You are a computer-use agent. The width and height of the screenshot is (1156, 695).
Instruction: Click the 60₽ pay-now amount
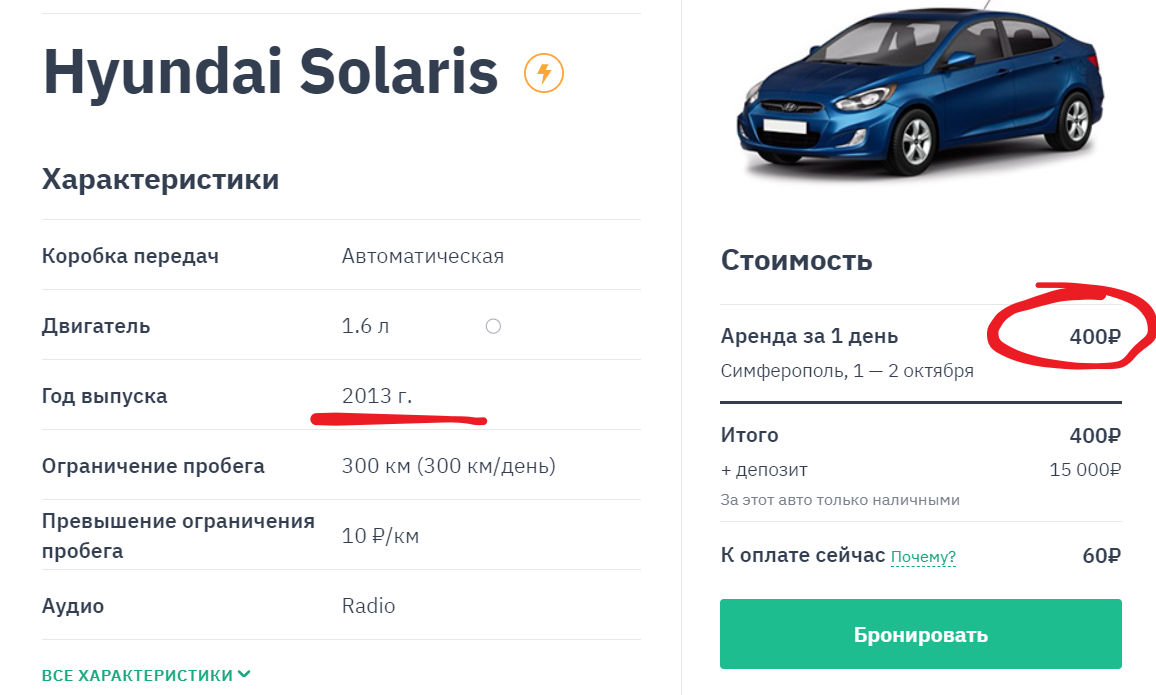point(1101,556)
